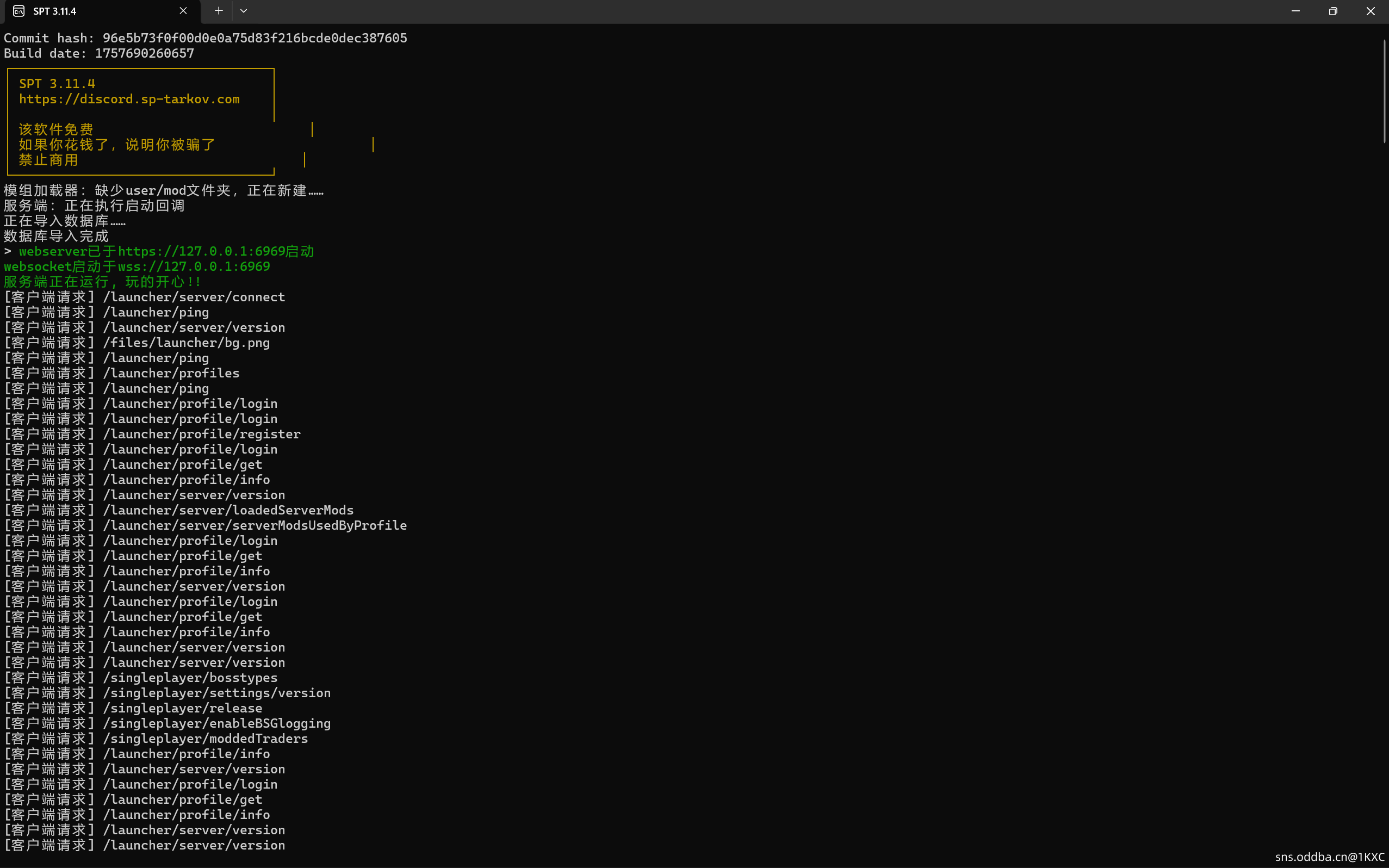Minimize the terminal window
This screenshot has height=868, width=1389.
(x=1295, y=11)
